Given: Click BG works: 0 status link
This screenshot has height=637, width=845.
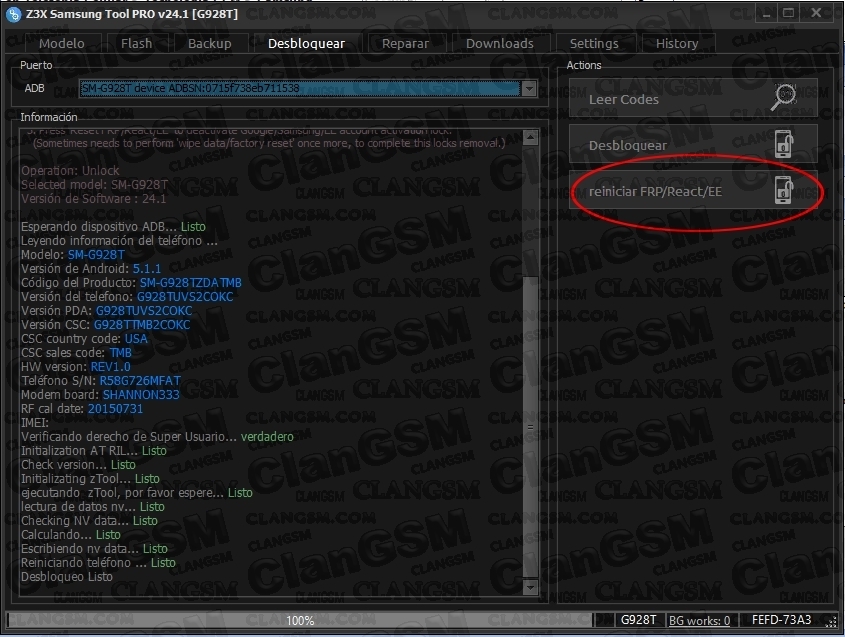Looking at the screenshot, I should point(699,621).
